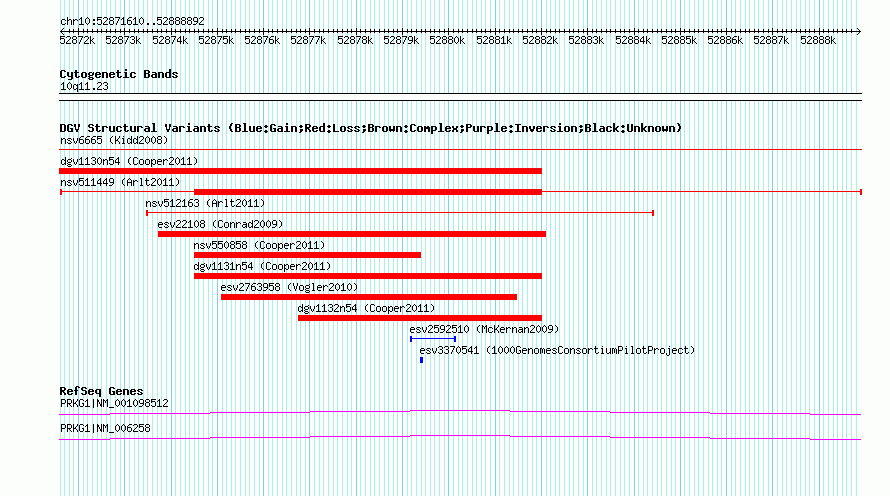Click the dgv1131n54 (Cooper2011) red bar
Viewport: 890px width, 496px height.
[367, 276]
